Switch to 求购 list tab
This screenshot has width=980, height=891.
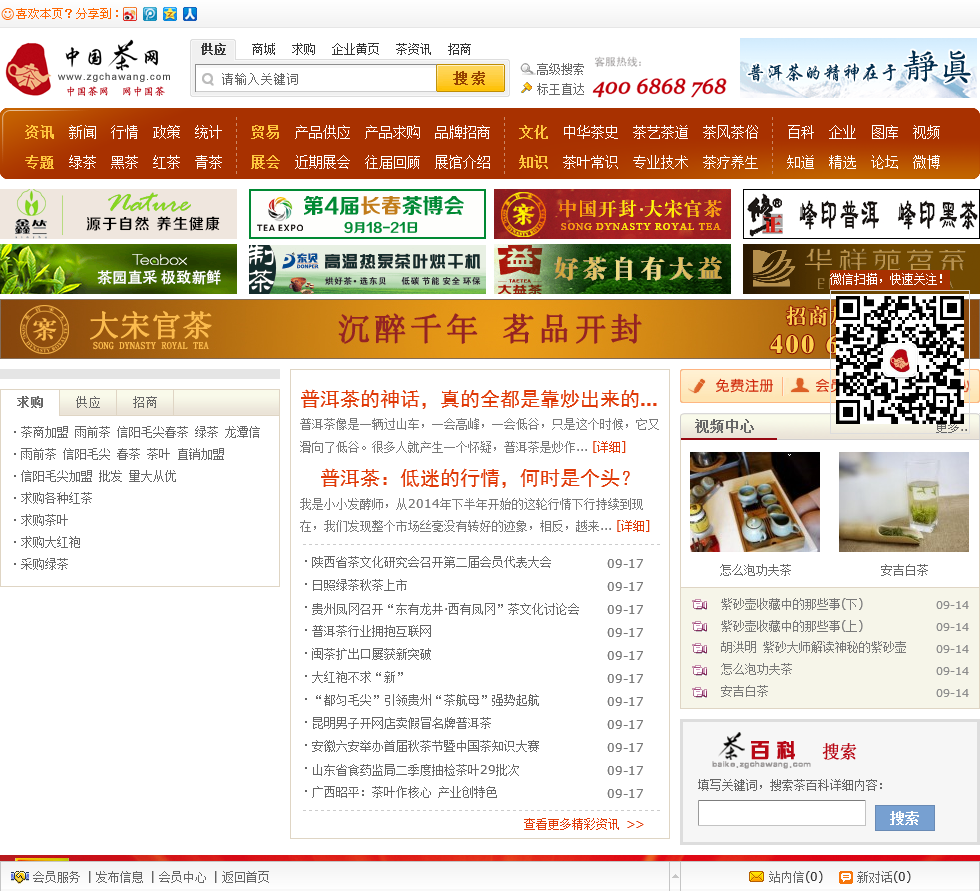click(x=30, y=402)
